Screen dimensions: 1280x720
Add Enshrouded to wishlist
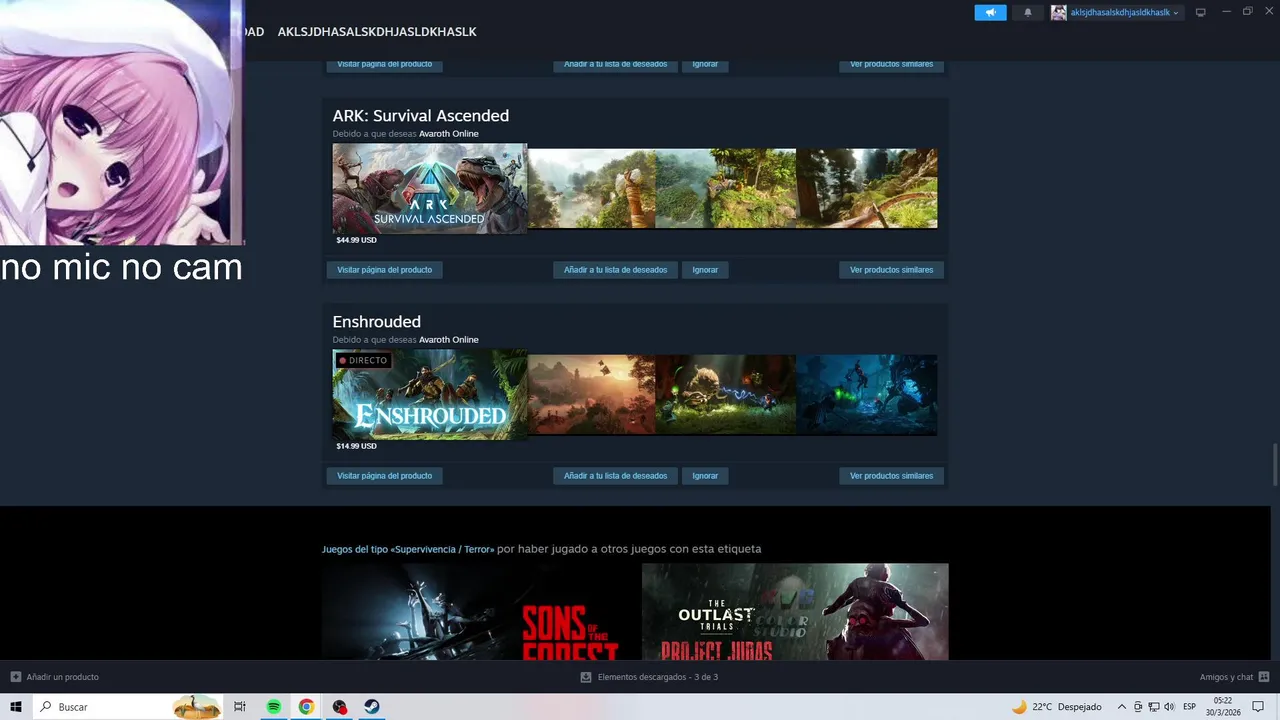[x=615, y=476]
